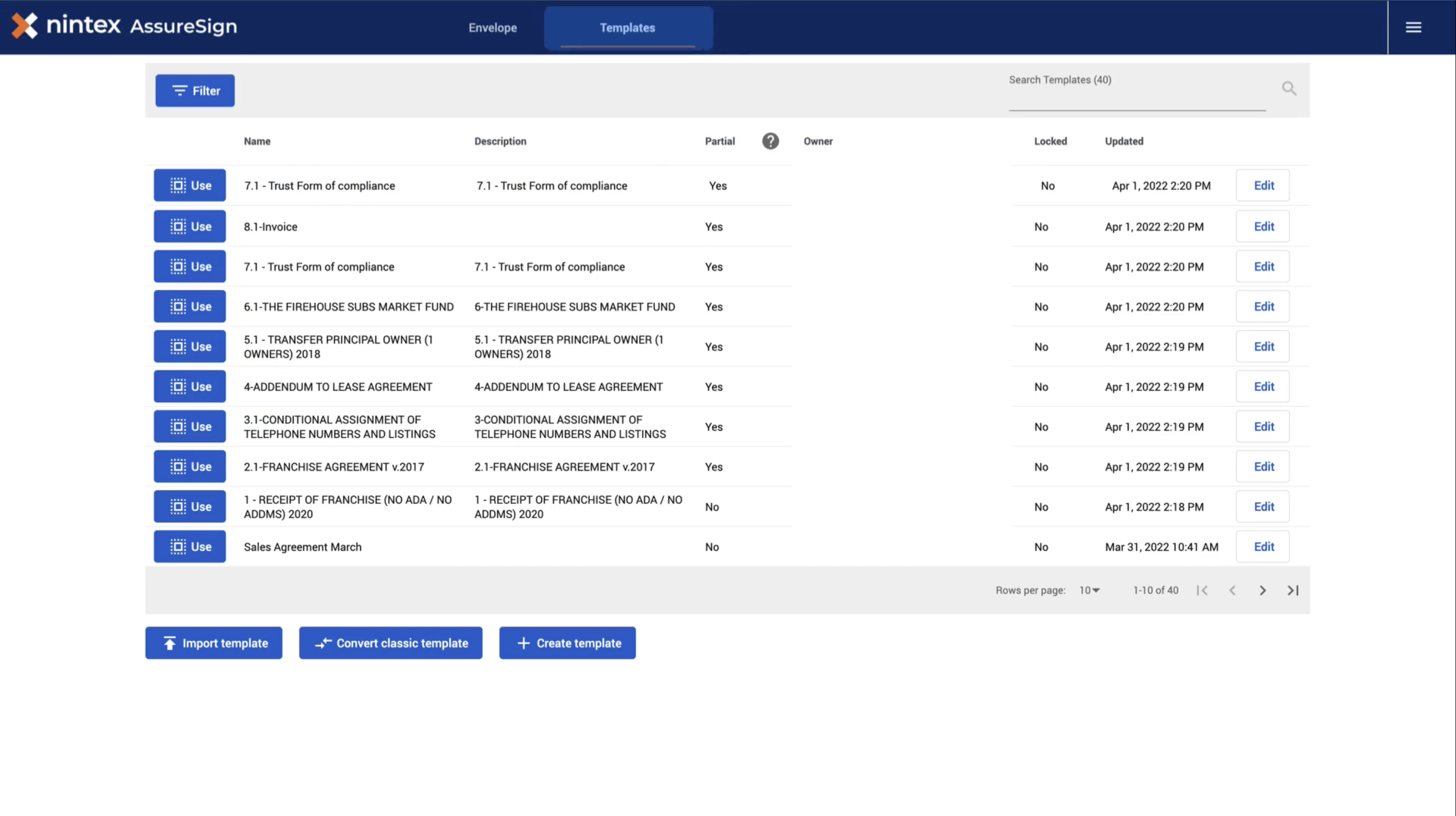Click the Updated column header
Viewport: 1456px width, 816px height.
pos(1124,141)
